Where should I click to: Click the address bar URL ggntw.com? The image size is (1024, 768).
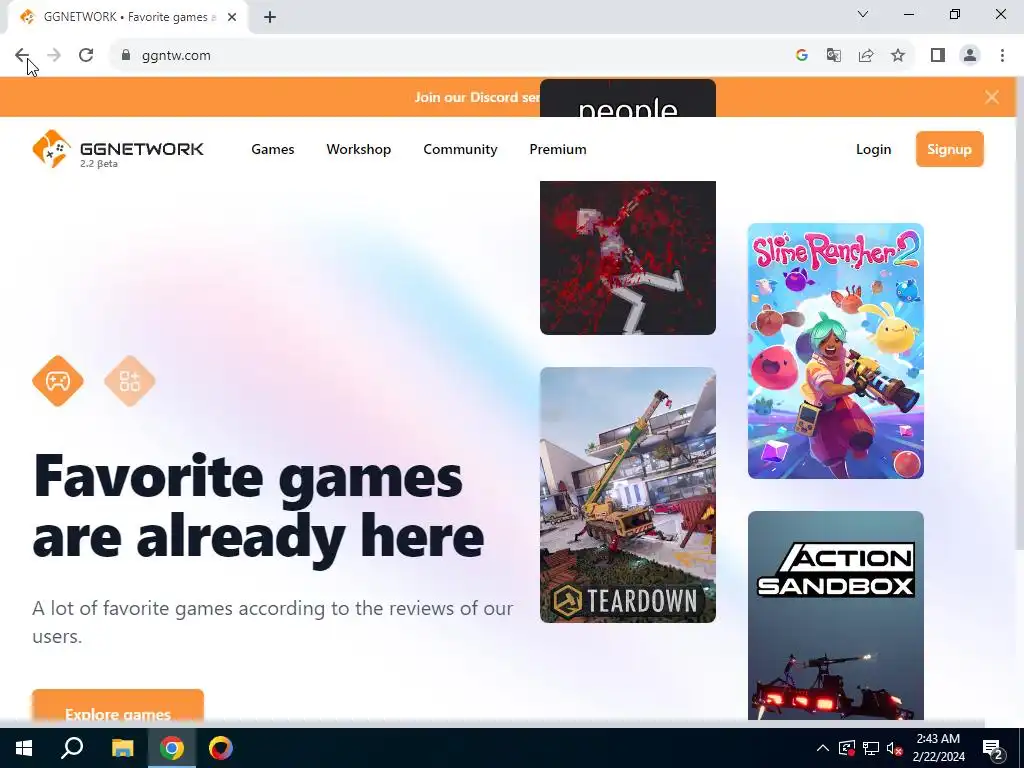(x=176, y=56)
